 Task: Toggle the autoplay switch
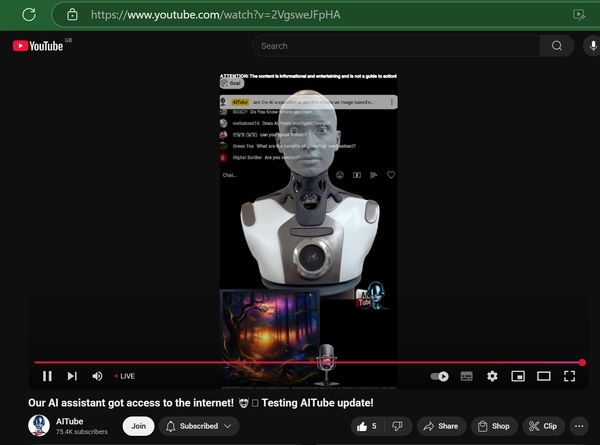click(439, 377)
